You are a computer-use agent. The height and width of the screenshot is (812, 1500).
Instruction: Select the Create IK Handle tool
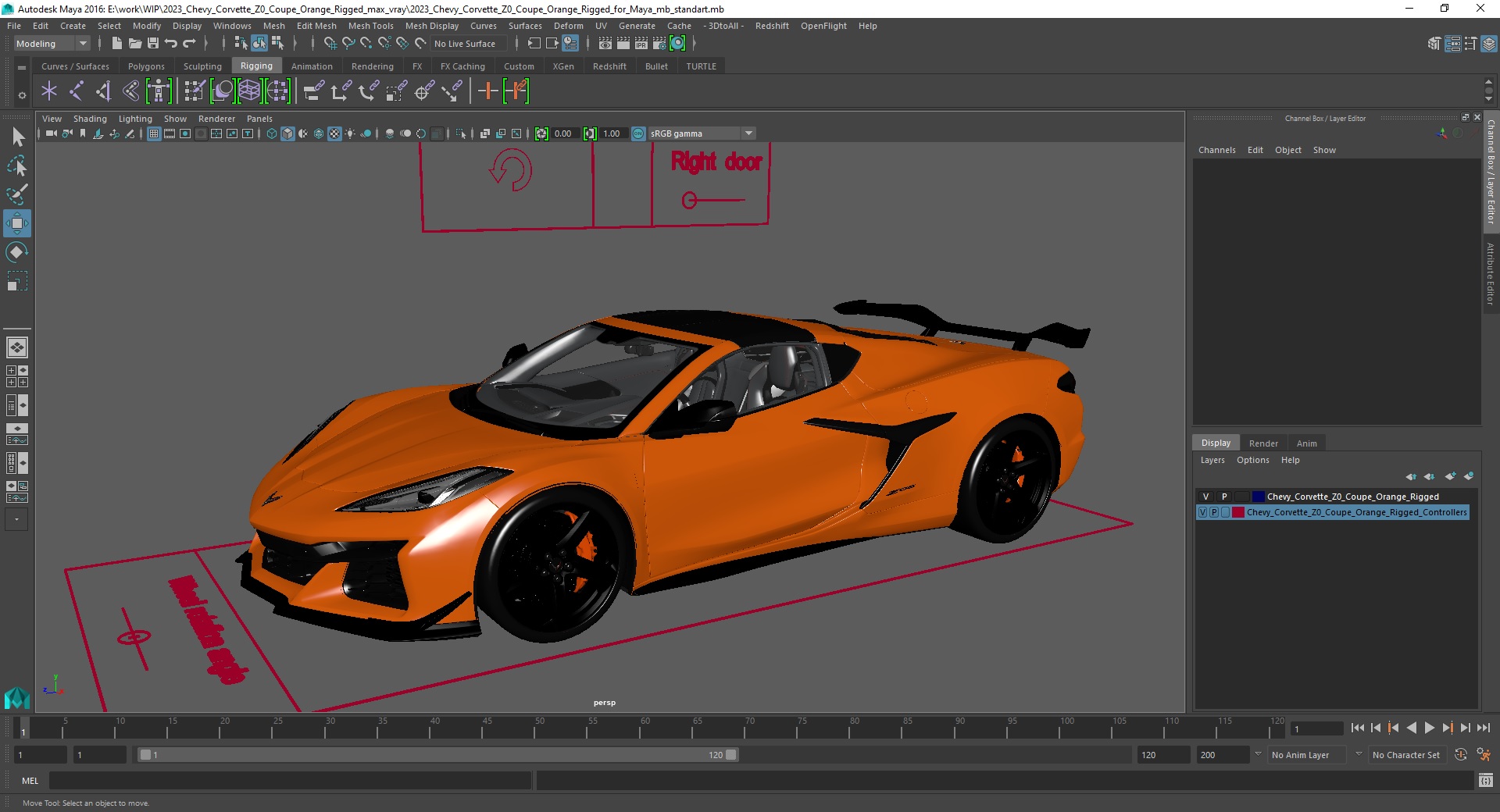click(x=103, y=91)
